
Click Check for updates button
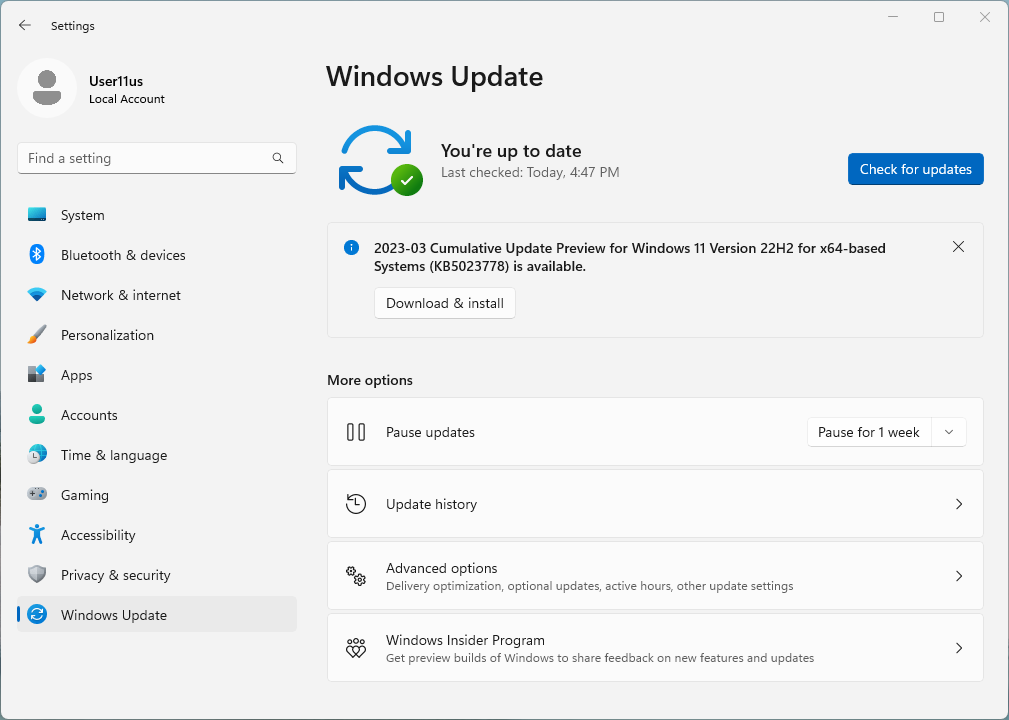tap(916, 169)
